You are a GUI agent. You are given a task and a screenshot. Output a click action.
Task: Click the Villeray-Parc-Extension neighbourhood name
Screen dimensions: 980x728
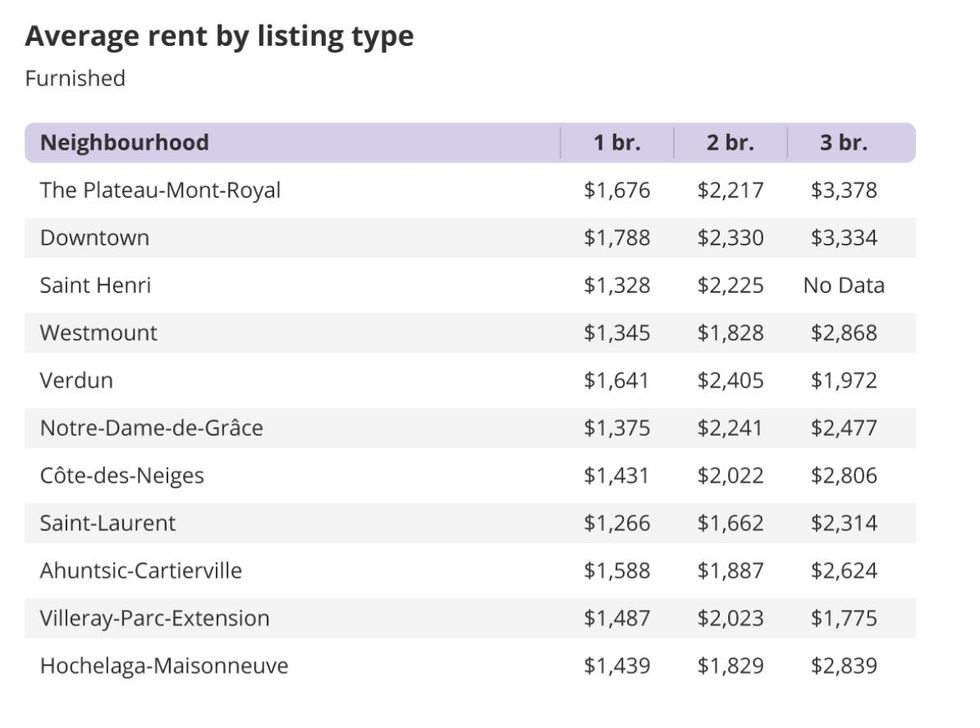(154, 618)
